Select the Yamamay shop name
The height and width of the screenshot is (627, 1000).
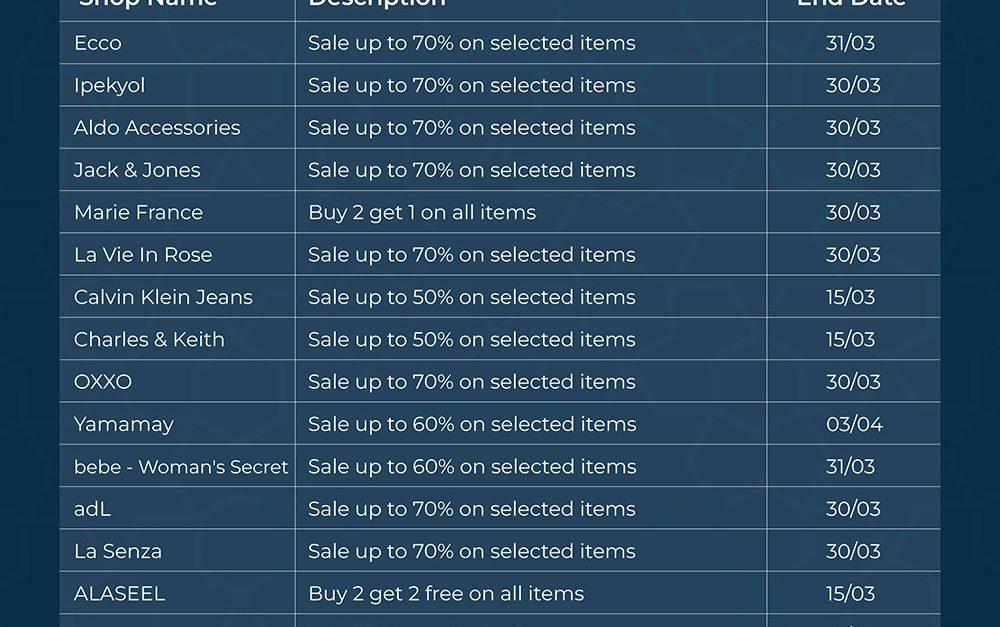124,424
